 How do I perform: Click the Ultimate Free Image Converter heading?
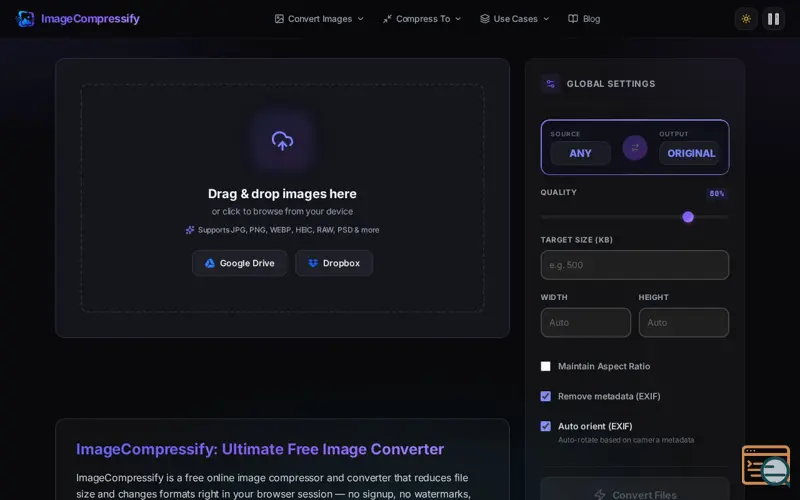coord(260,449)
